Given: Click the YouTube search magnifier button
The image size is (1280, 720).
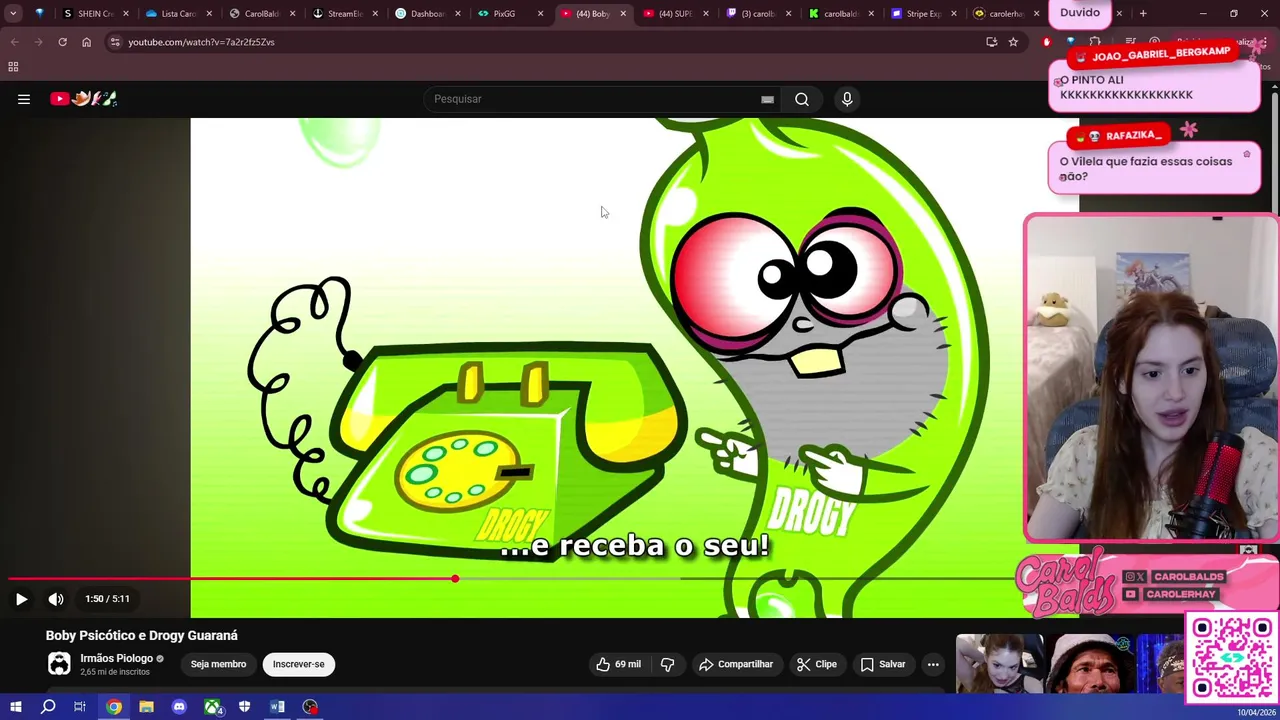Looking at the screenshot, I should tap(801, 99).
